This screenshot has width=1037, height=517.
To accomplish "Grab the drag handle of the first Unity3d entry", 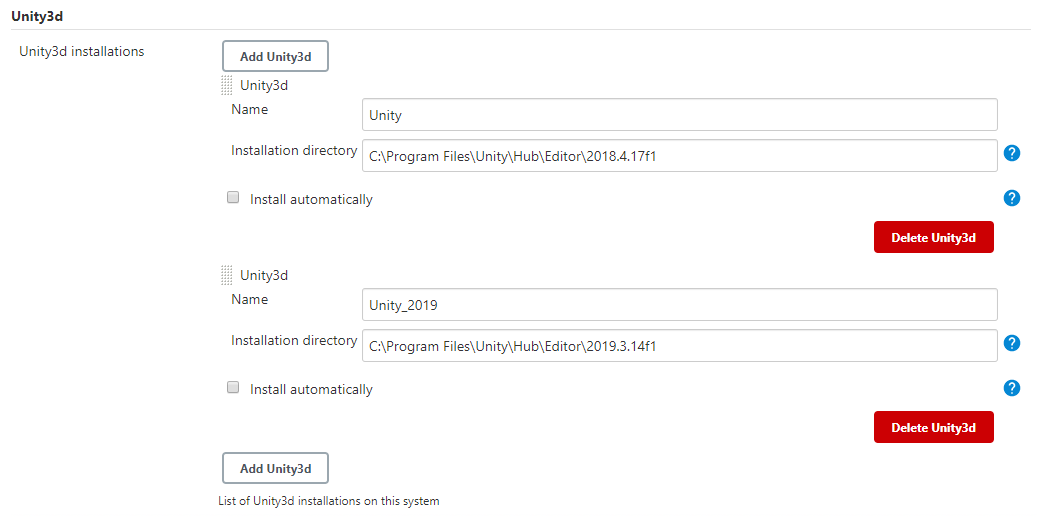I will (x=227, y=85).
